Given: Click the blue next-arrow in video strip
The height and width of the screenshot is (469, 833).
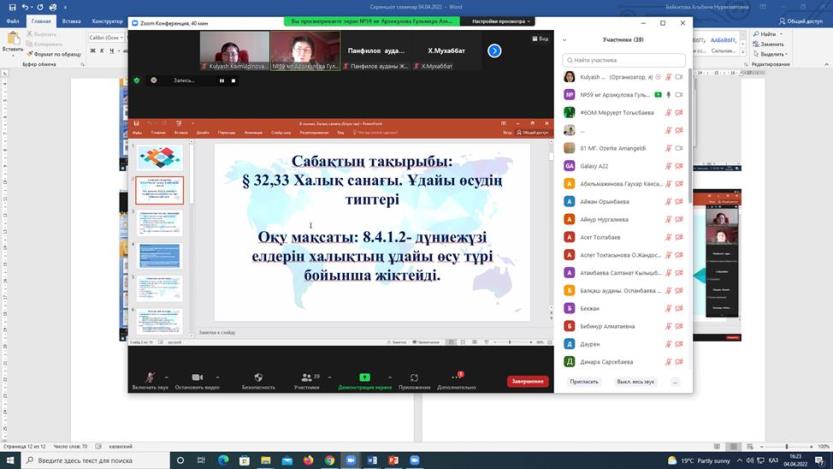Looking at the screenshot, I should [494, 50].
